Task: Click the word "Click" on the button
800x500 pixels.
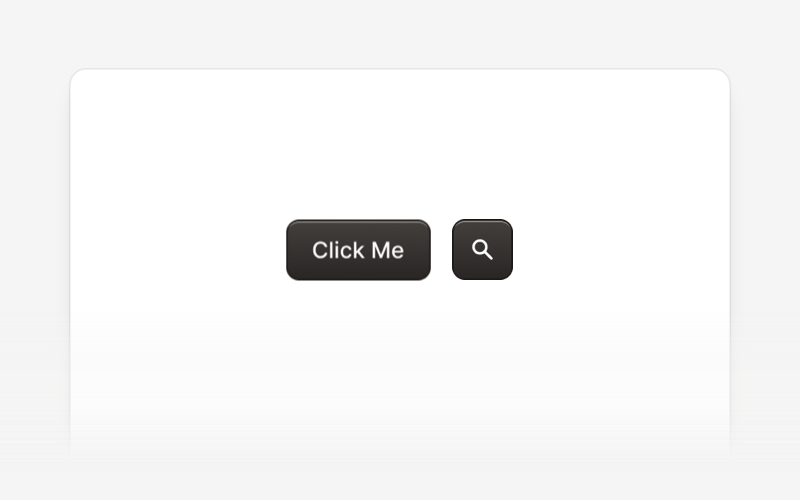Action: point(338,250)
